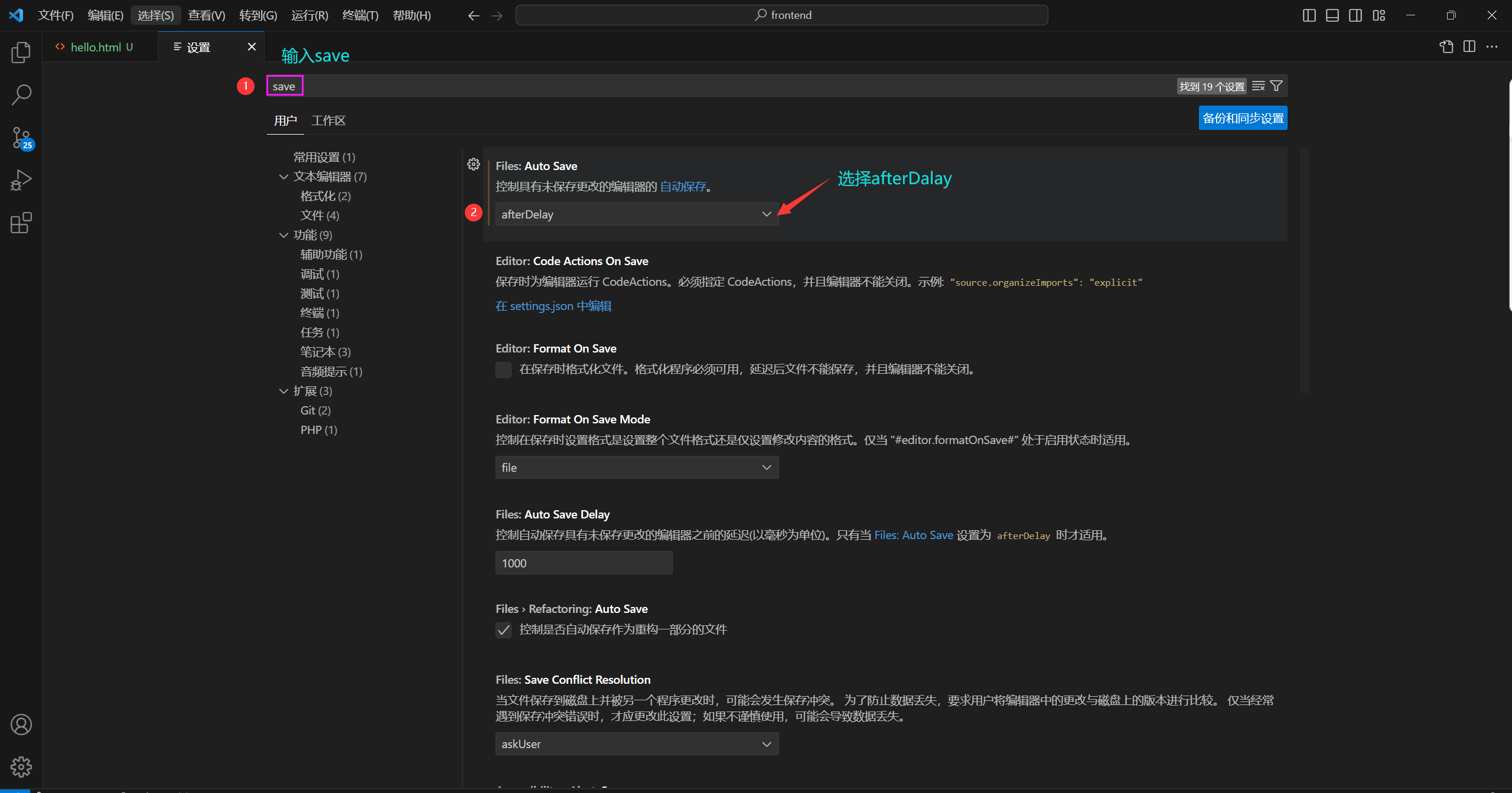Open Customize Layout icon
Image resolution: width=1512 pixels, height=793 pixels.
[x=1379, y=15]
